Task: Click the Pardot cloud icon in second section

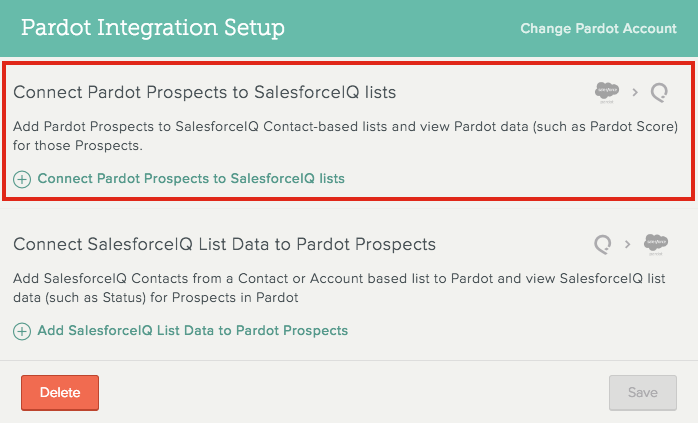Action: click(x=656, y=244)
